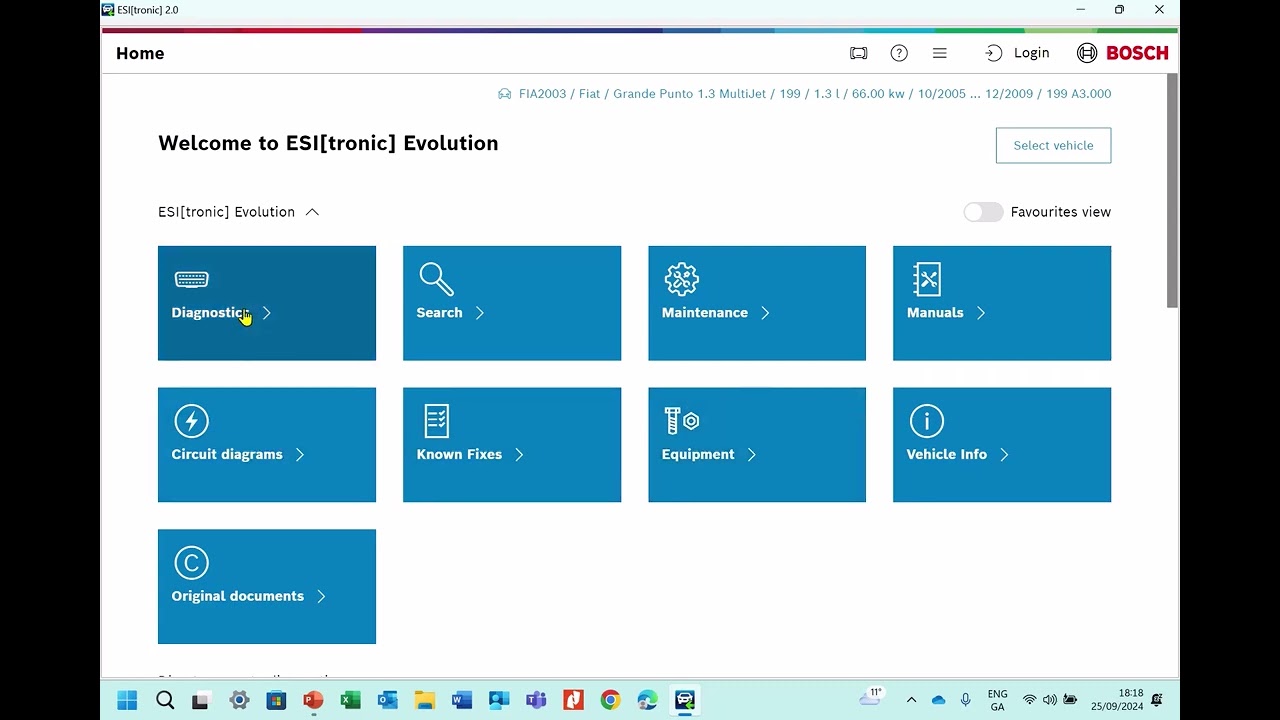The image size is (1280, 720).
Task: Click the chevron next to Known Fixes
Action: [519, 455]
